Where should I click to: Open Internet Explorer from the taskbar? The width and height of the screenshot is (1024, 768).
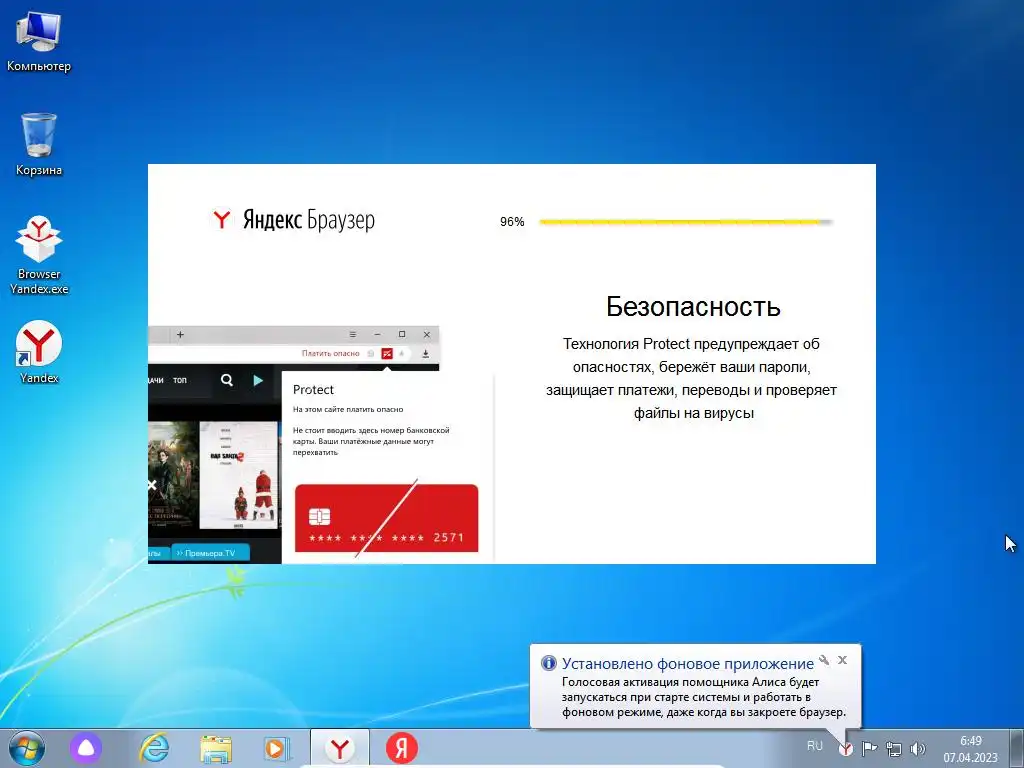click(x=154, y=748)
